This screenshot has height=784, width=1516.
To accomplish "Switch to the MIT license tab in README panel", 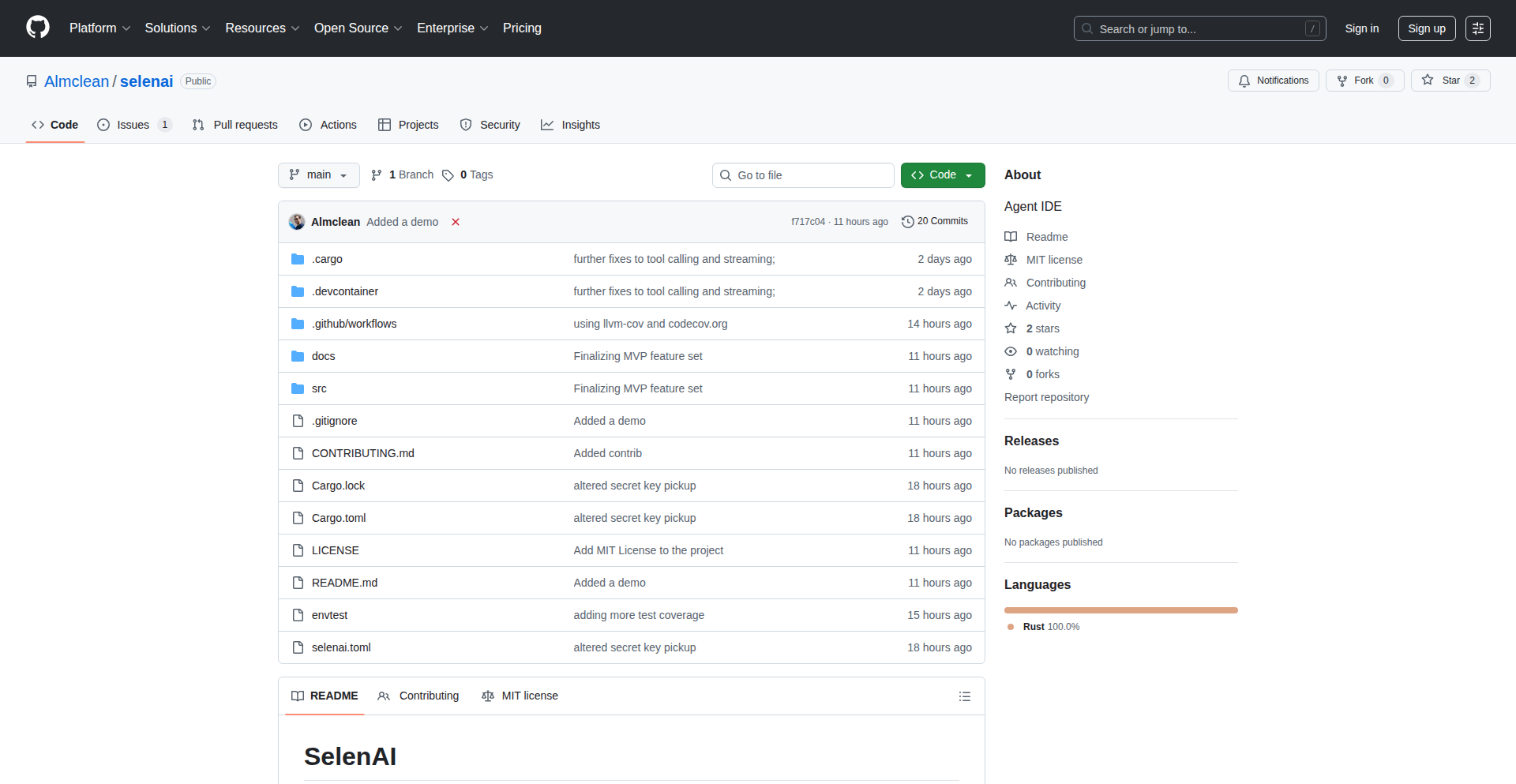I will point(520,696).
